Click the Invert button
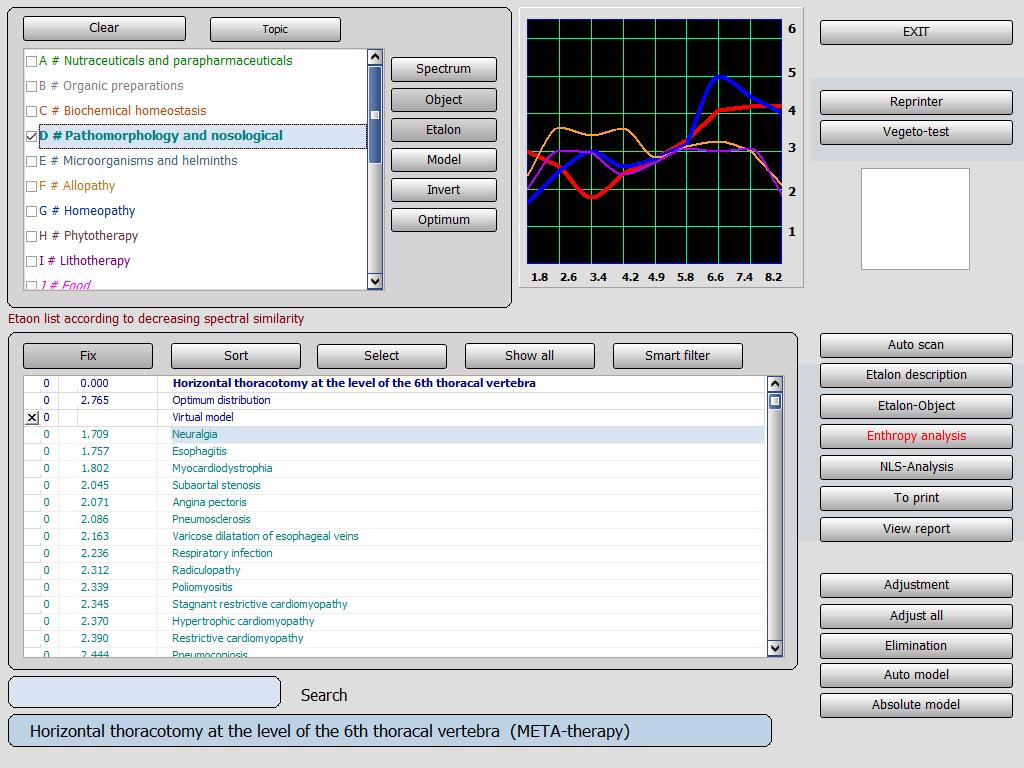 (x=443, y=190)
